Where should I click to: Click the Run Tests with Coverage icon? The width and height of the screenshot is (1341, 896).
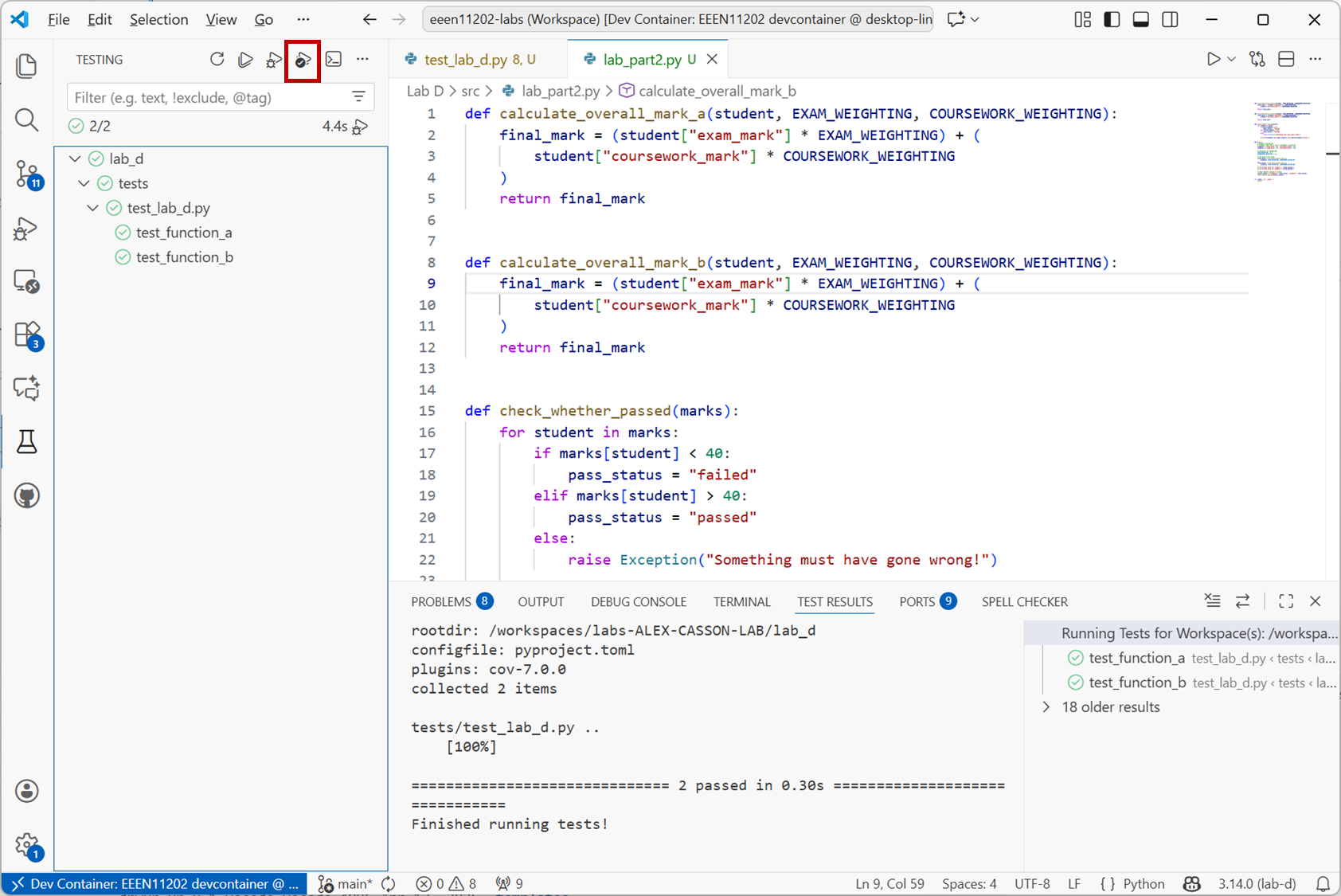pos(303,60)
